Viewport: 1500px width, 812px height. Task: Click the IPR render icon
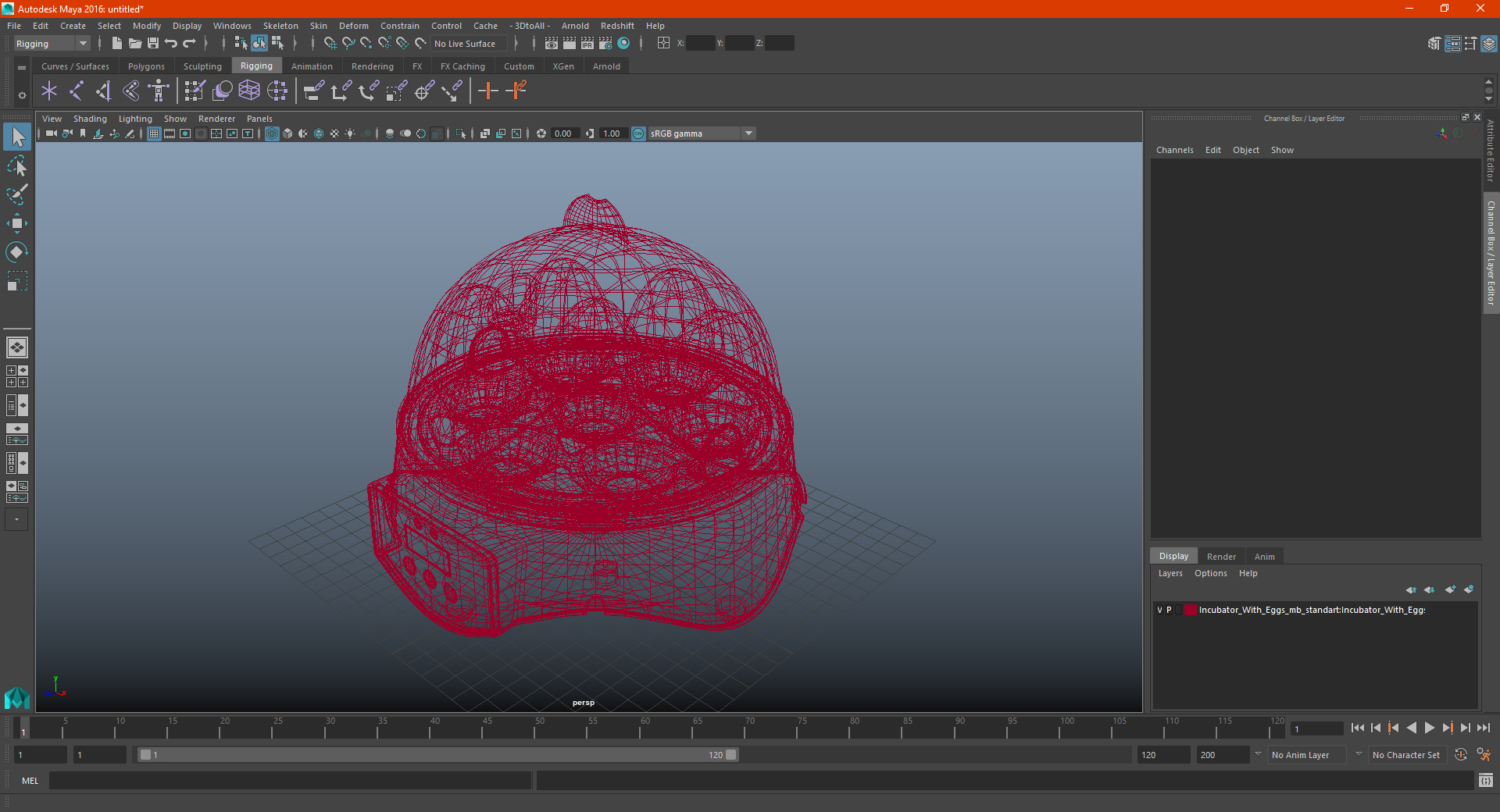pyautogui.click(x=587, y=44)
